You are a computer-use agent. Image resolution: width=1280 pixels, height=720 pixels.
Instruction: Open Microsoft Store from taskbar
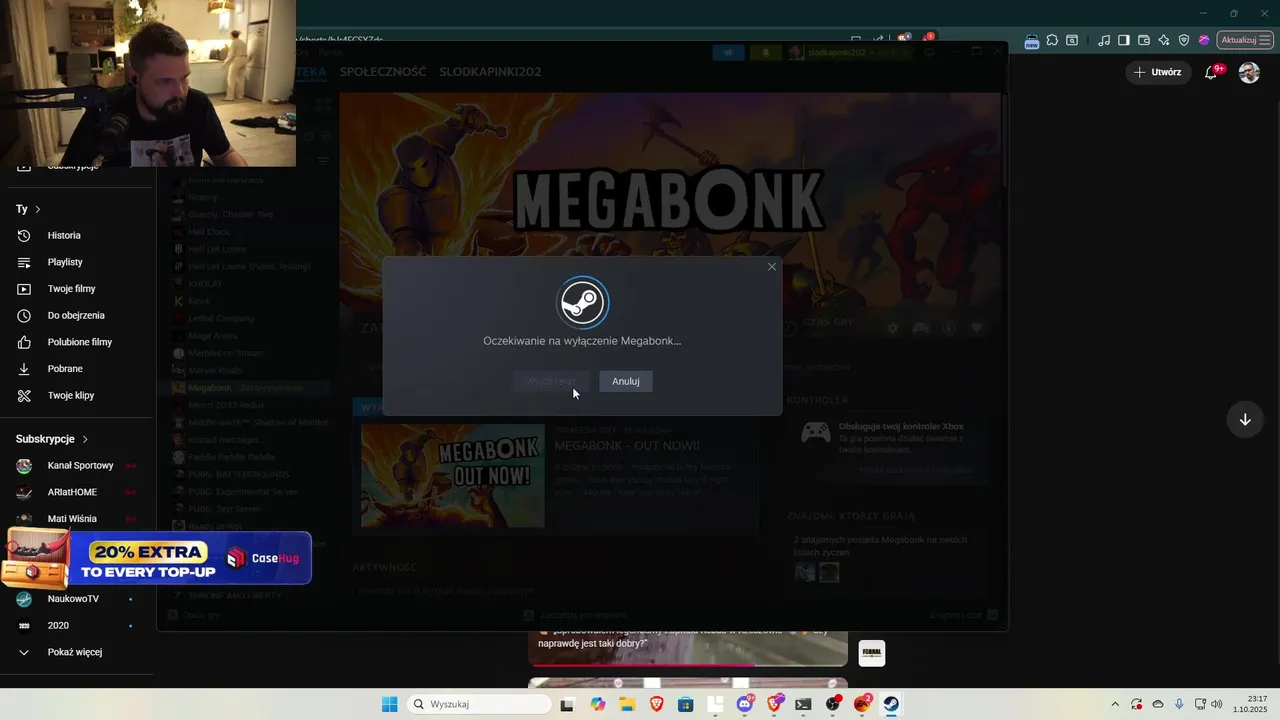[685, 704]
